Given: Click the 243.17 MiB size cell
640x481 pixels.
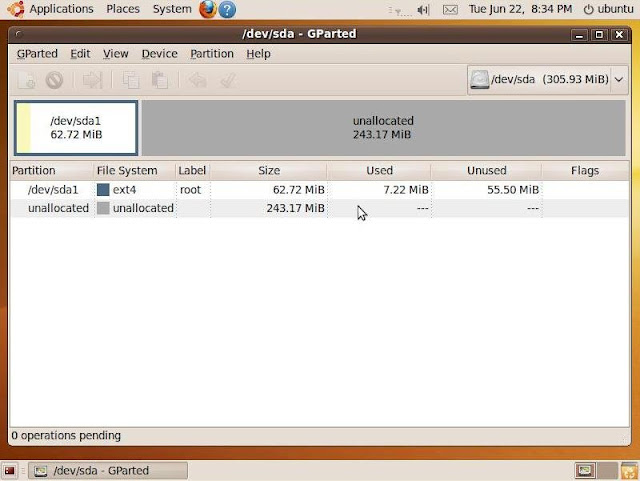Looking at the screenshot, I should [x=296, y=208].
